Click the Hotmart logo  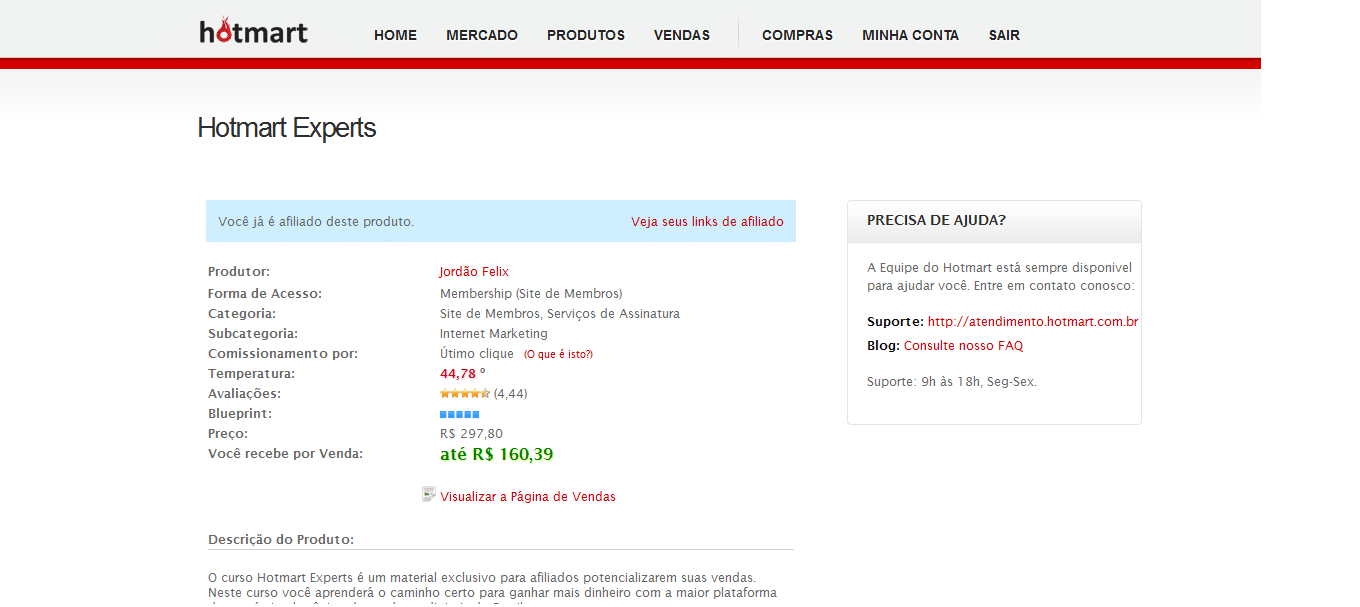[x=253, y=32]
